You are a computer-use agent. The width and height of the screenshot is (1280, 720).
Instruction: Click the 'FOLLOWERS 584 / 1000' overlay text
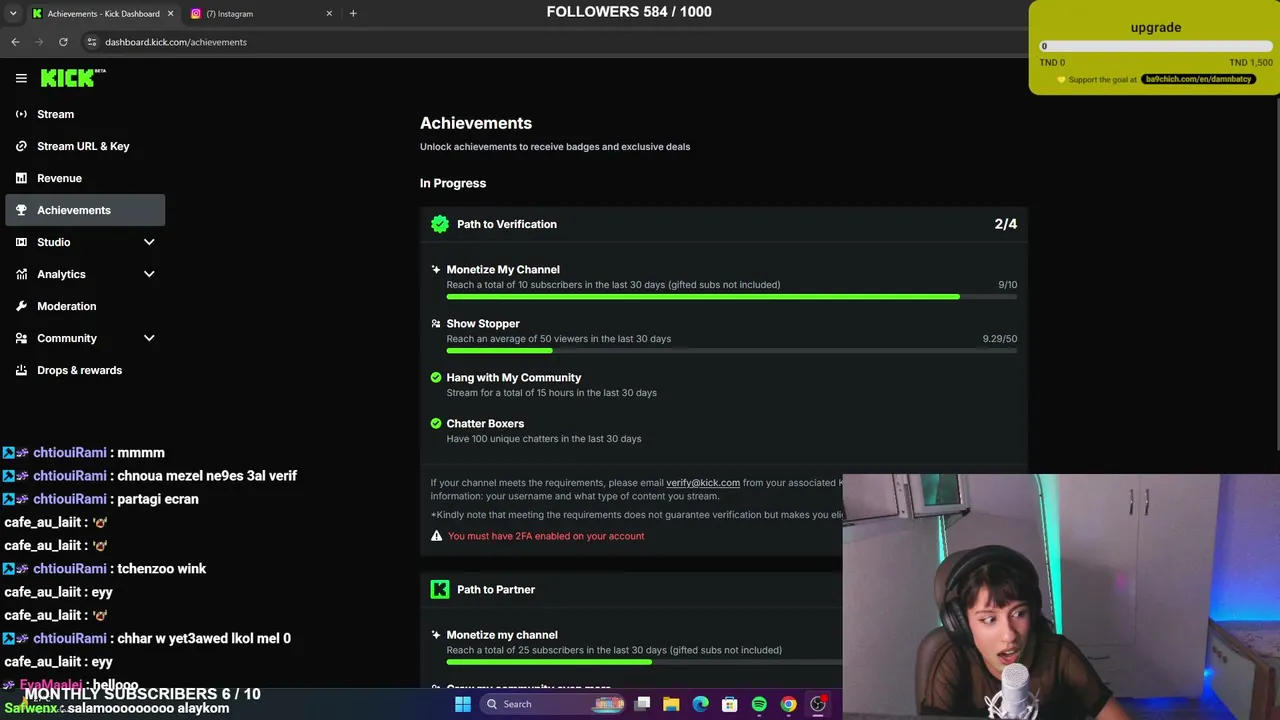pyautogui.click(x=629, y=12)
